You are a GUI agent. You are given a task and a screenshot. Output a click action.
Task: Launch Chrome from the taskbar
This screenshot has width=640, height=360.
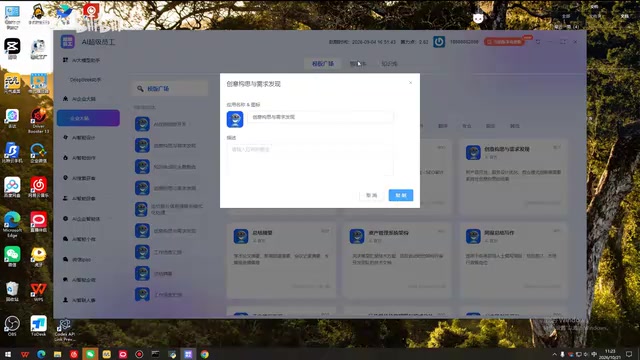[x=204, y=354]
